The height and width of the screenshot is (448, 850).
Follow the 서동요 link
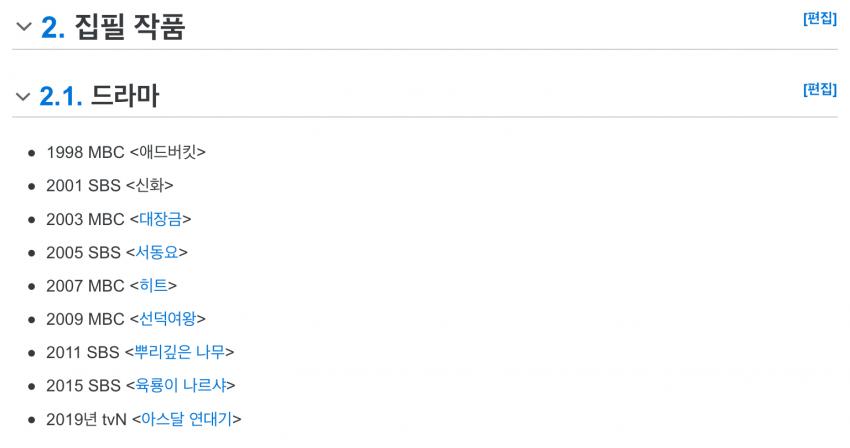click(x=156, y=252)
